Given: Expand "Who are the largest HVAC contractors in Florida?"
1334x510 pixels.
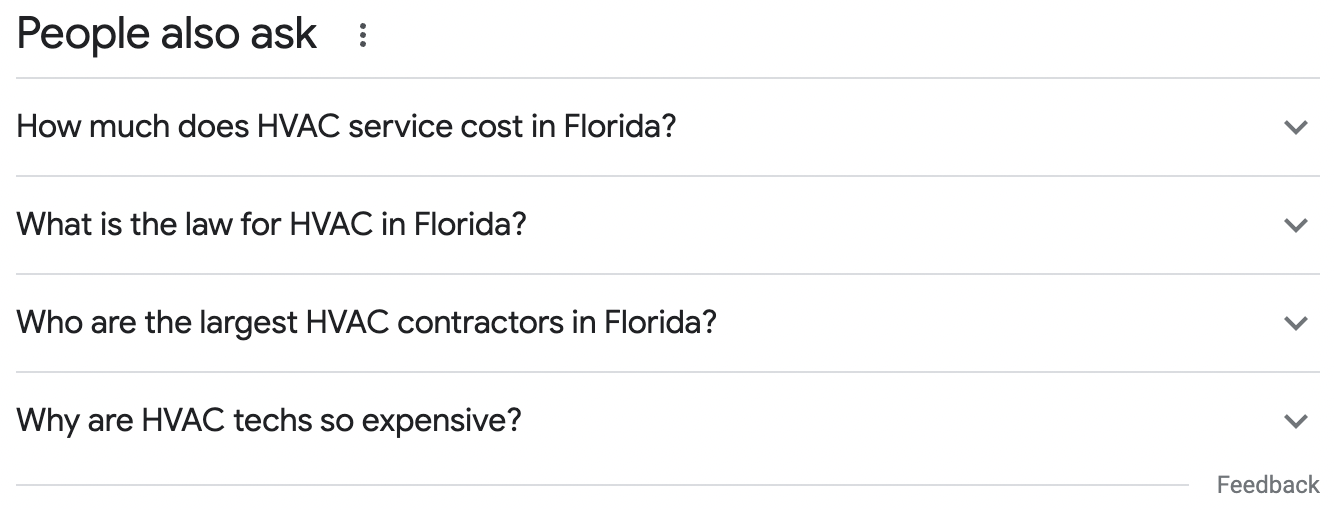Looking at the screenshot, I should (668, 323).
